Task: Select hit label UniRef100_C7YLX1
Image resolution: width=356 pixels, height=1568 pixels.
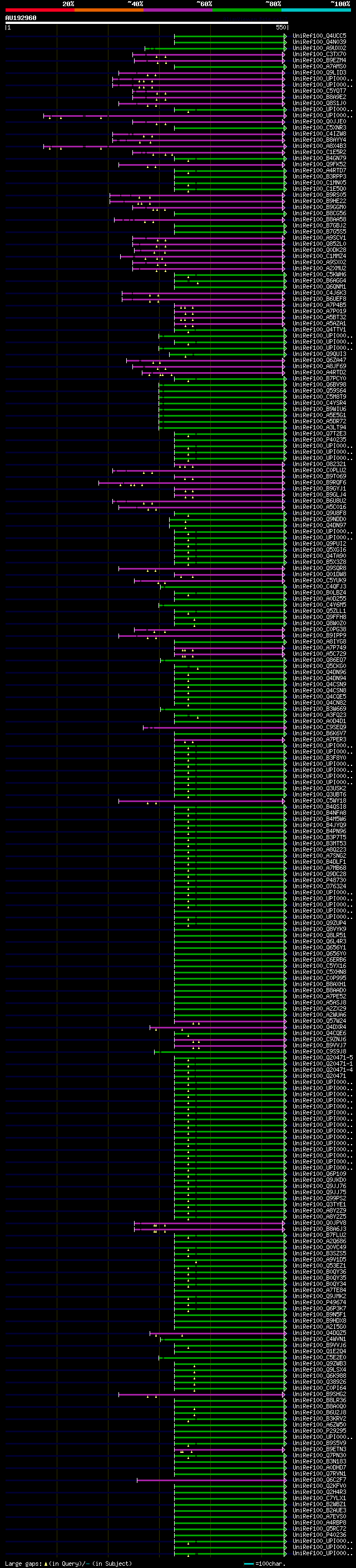Action: [319, 1498]
